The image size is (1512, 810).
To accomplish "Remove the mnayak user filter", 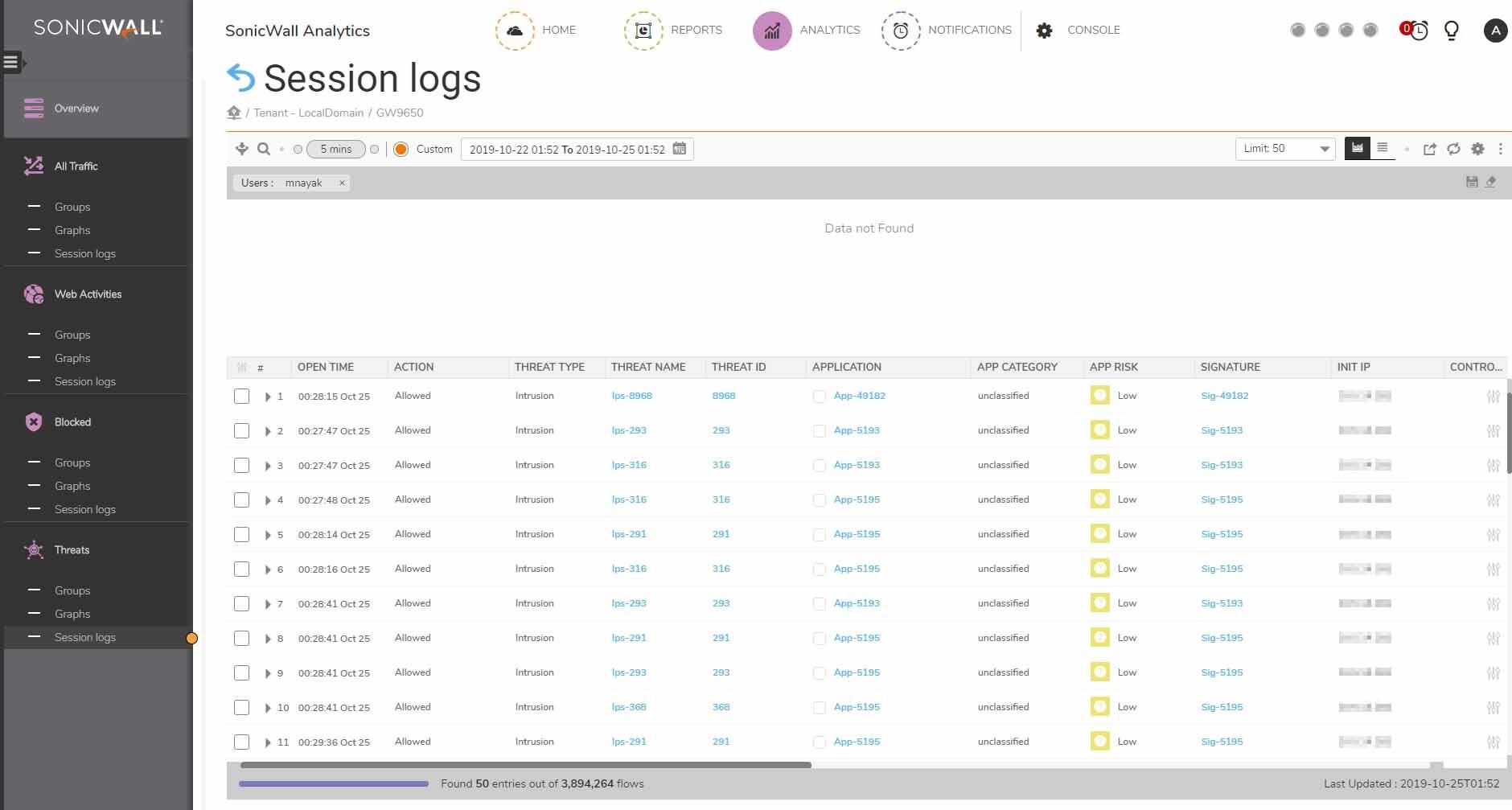I will [x=342, y=183].
